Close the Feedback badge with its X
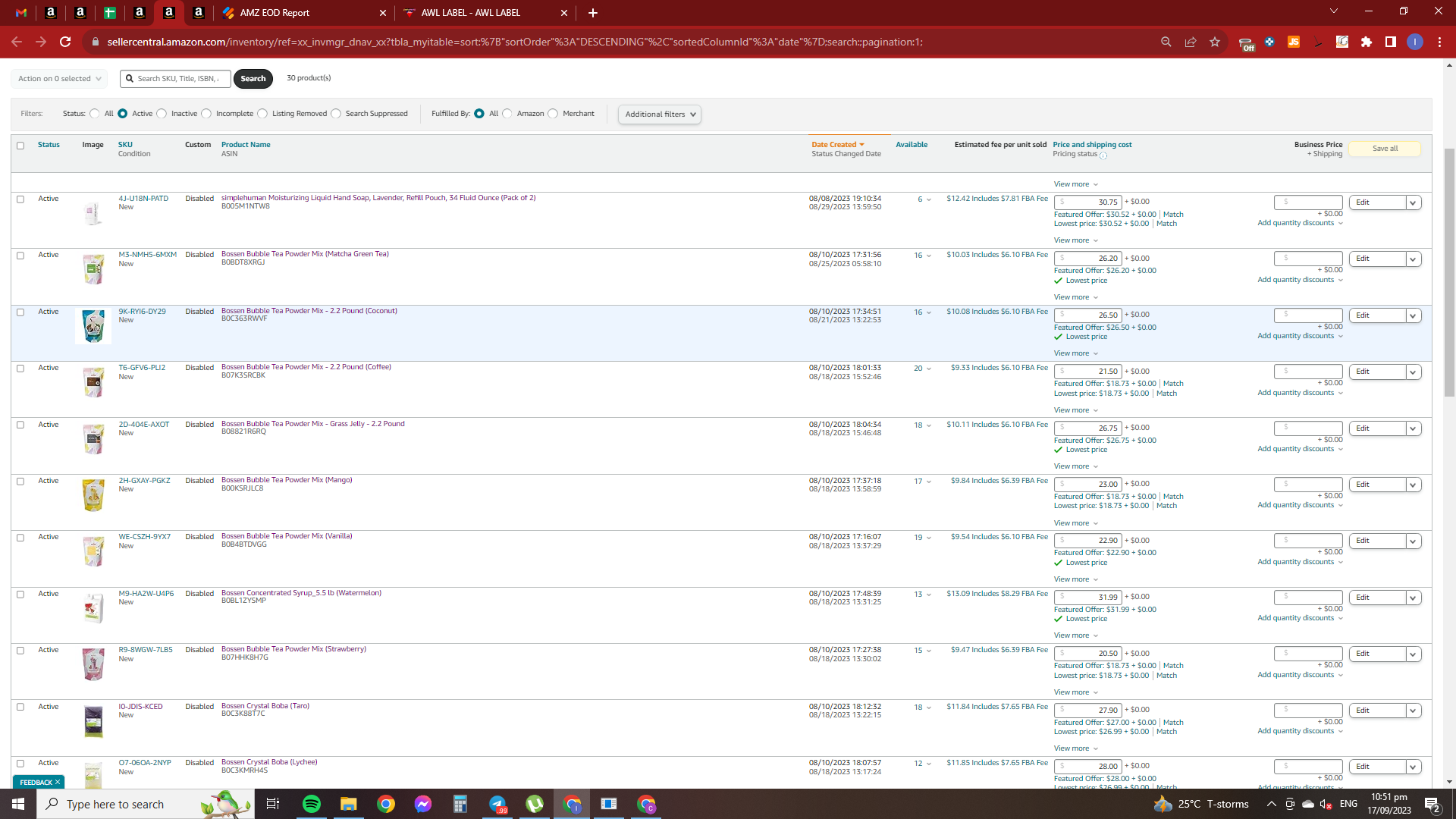 pyautogui.click(x=58, y=782)
